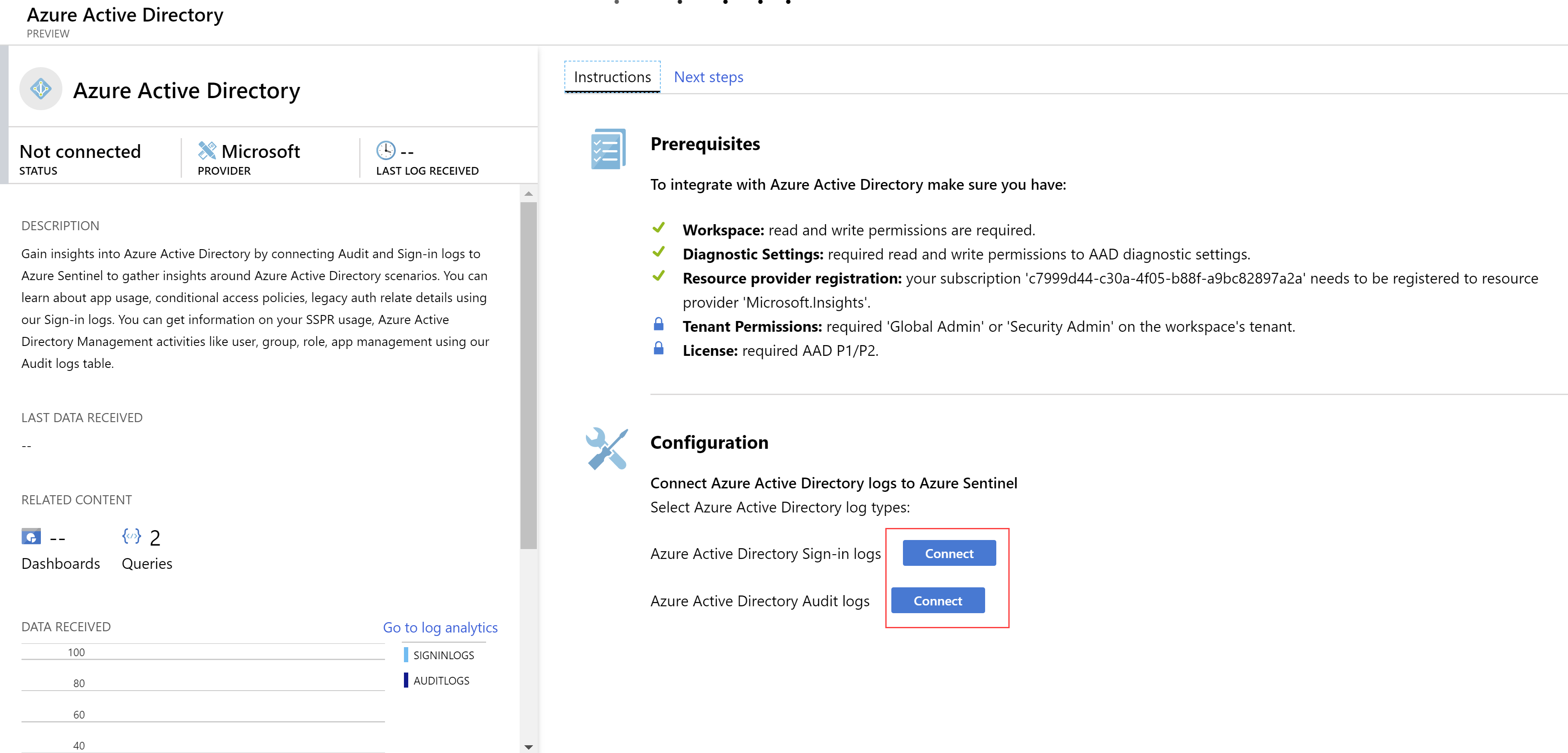Click the LAST LOG RECEIVED label
Screen dimensions: 1568x753
point(427,171)
